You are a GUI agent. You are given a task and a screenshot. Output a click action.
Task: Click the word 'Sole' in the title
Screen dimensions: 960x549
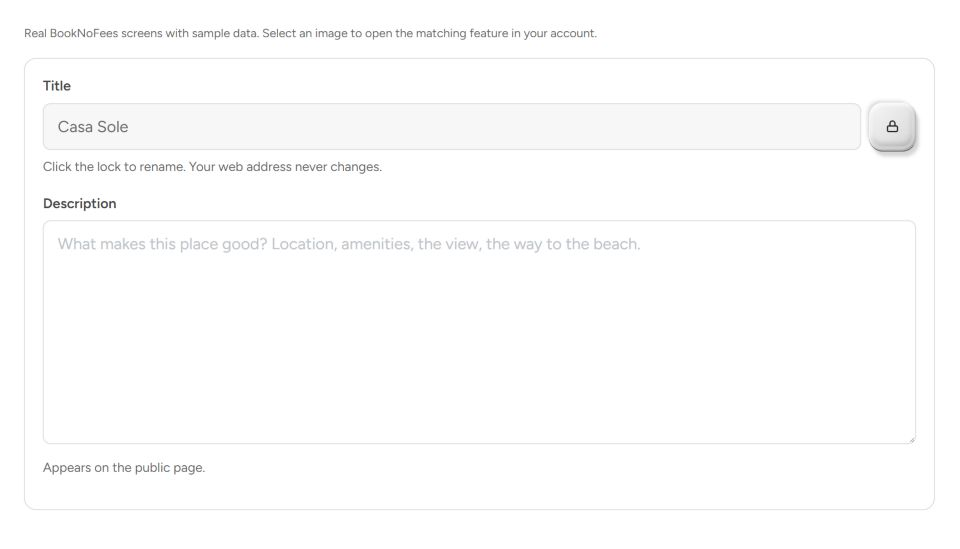pos(113,127)
